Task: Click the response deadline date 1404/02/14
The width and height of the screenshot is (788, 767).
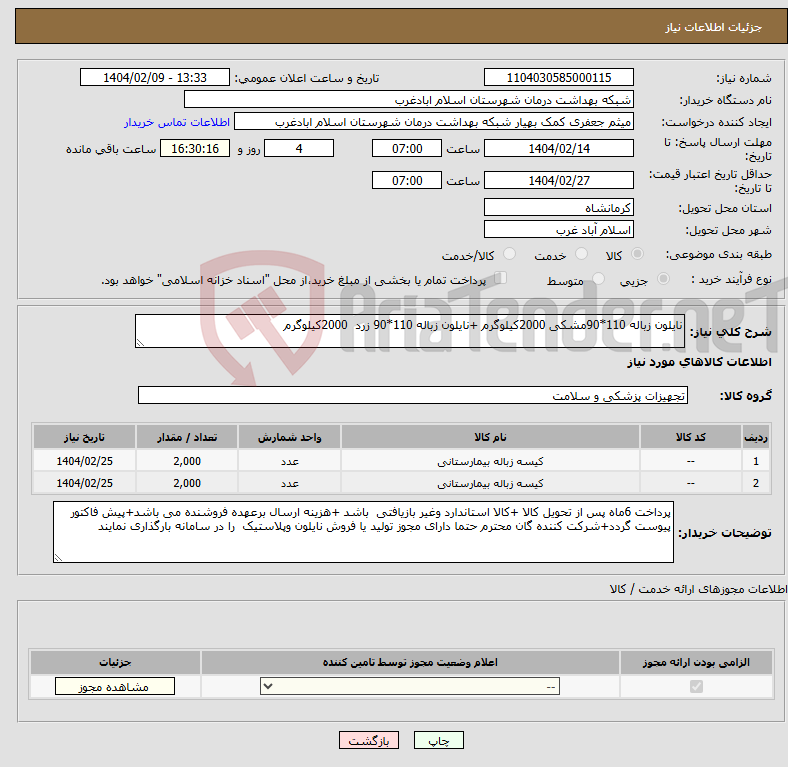Action: [558, 148]
